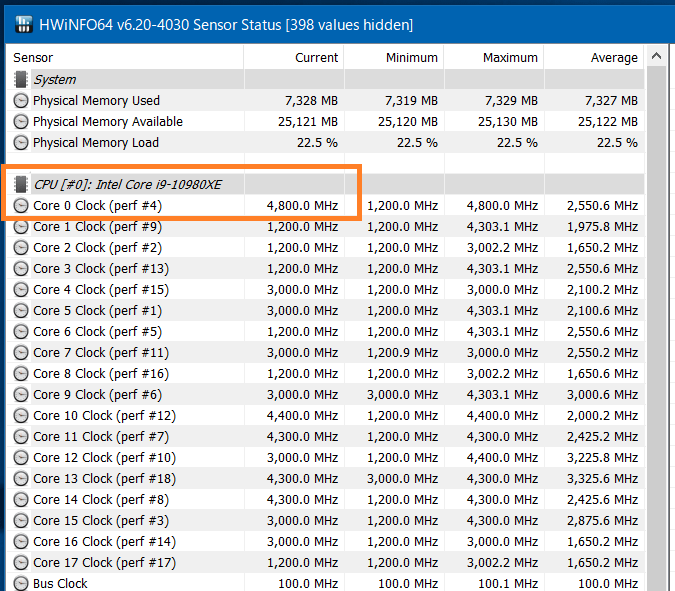
Task: Select Core 1 Clock (perf #9) label
Action: [98, 226]
